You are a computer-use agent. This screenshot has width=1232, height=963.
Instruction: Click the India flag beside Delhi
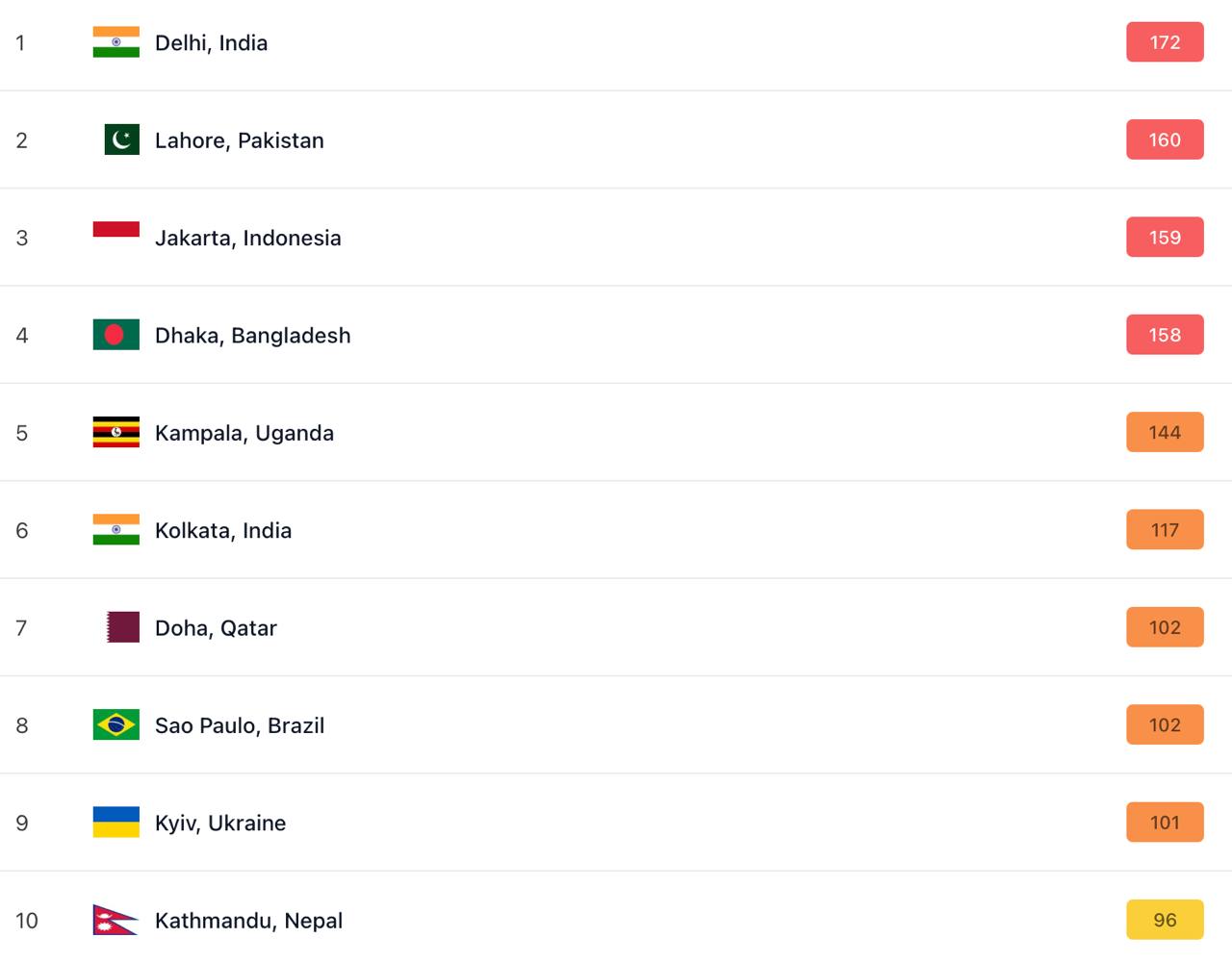115,42
